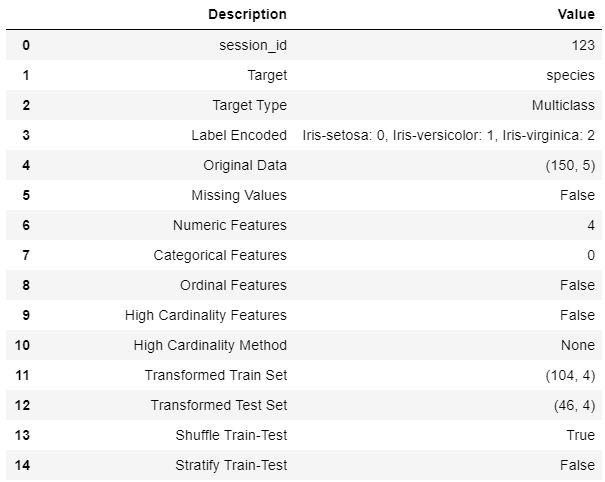This screenshot has height=482, width=605.
Task: Click the Ordinal Features label
Action: point(233,285)
